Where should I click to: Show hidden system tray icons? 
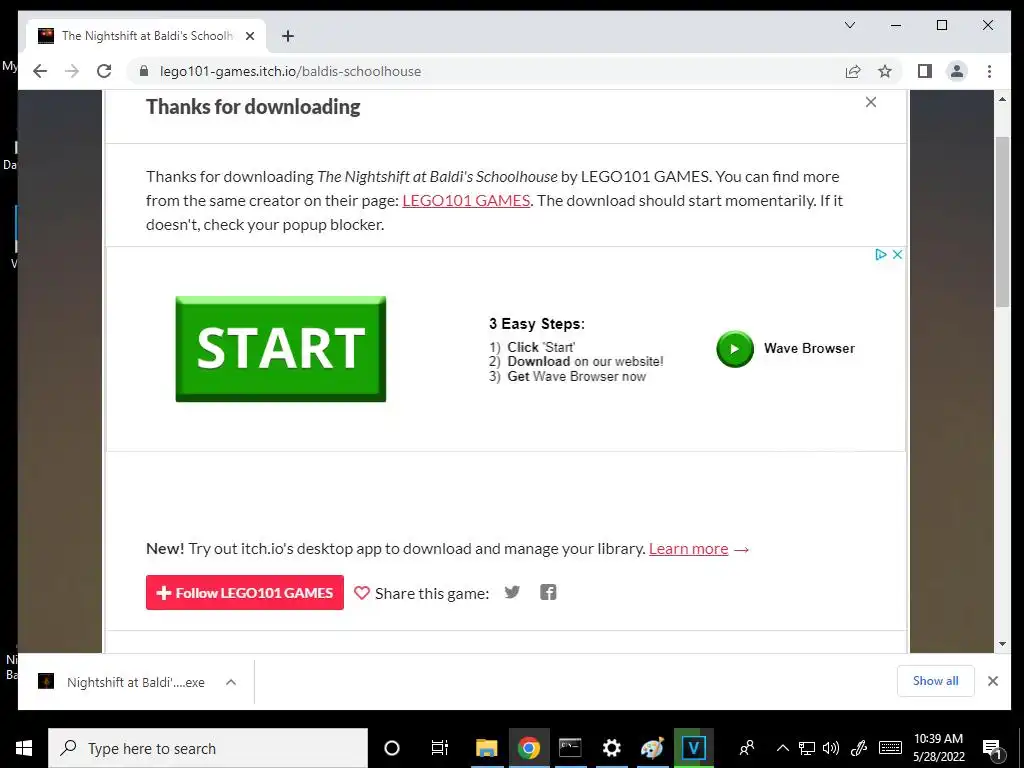pyautogui.click(x=782, y=748)
